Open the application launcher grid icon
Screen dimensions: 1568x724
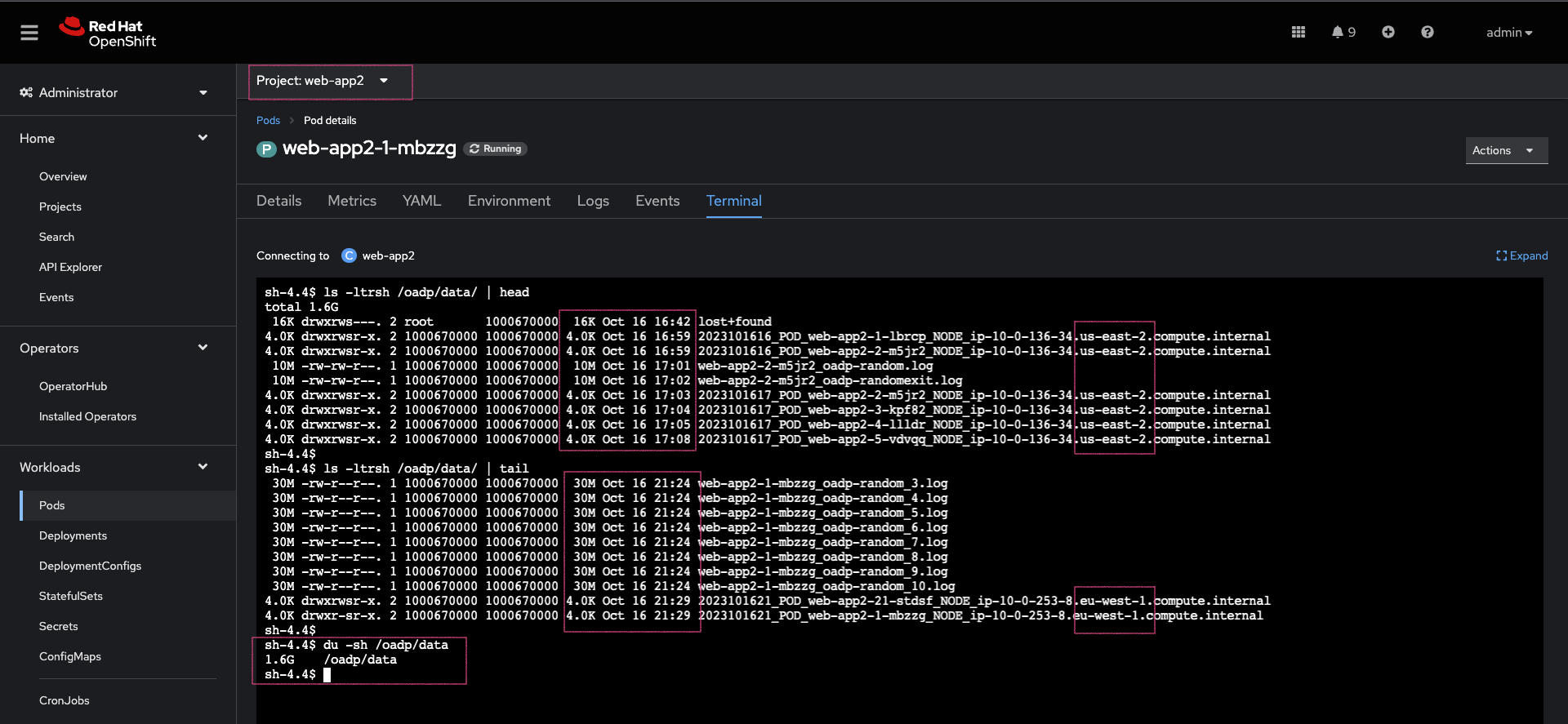point(1298,32)
